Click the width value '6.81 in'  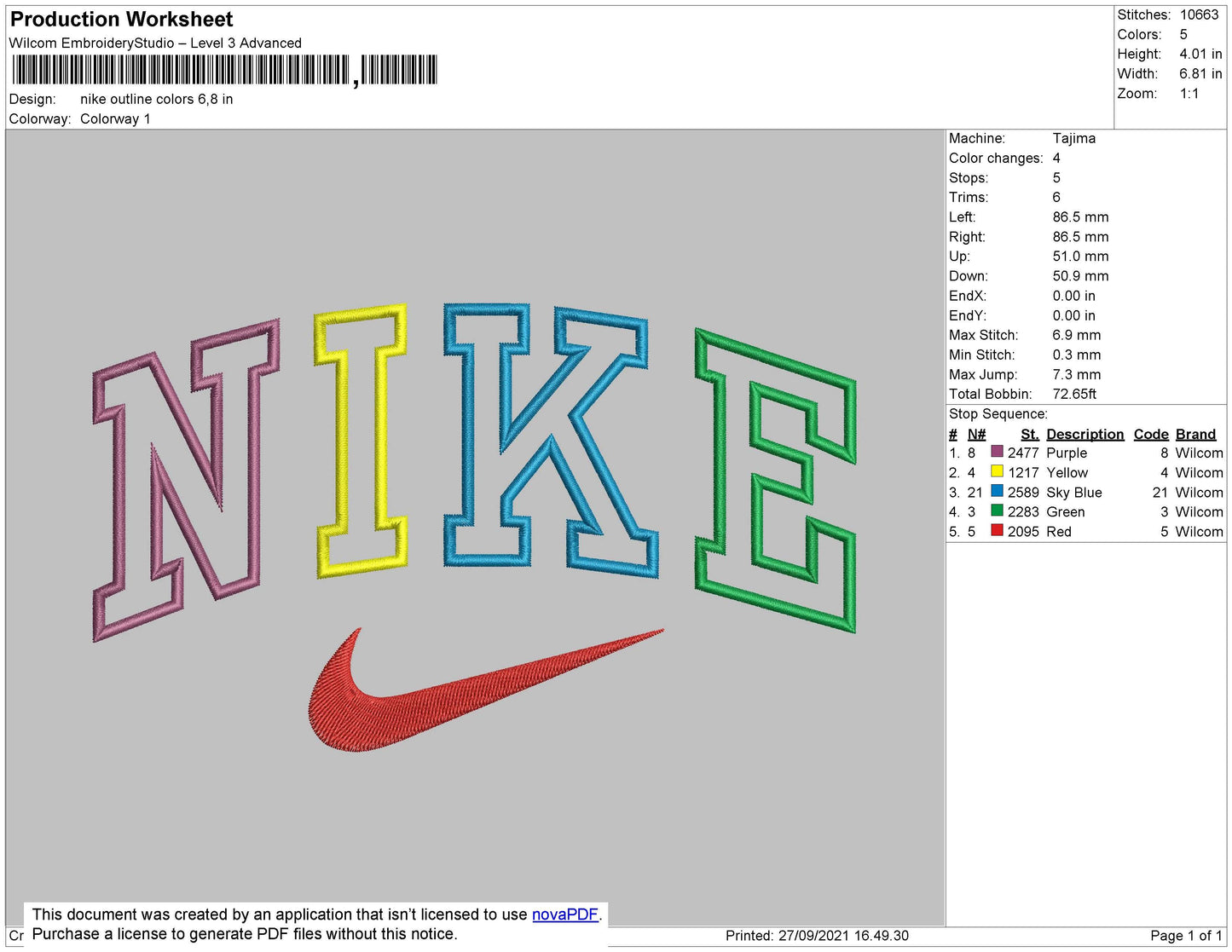(1200, 74)
